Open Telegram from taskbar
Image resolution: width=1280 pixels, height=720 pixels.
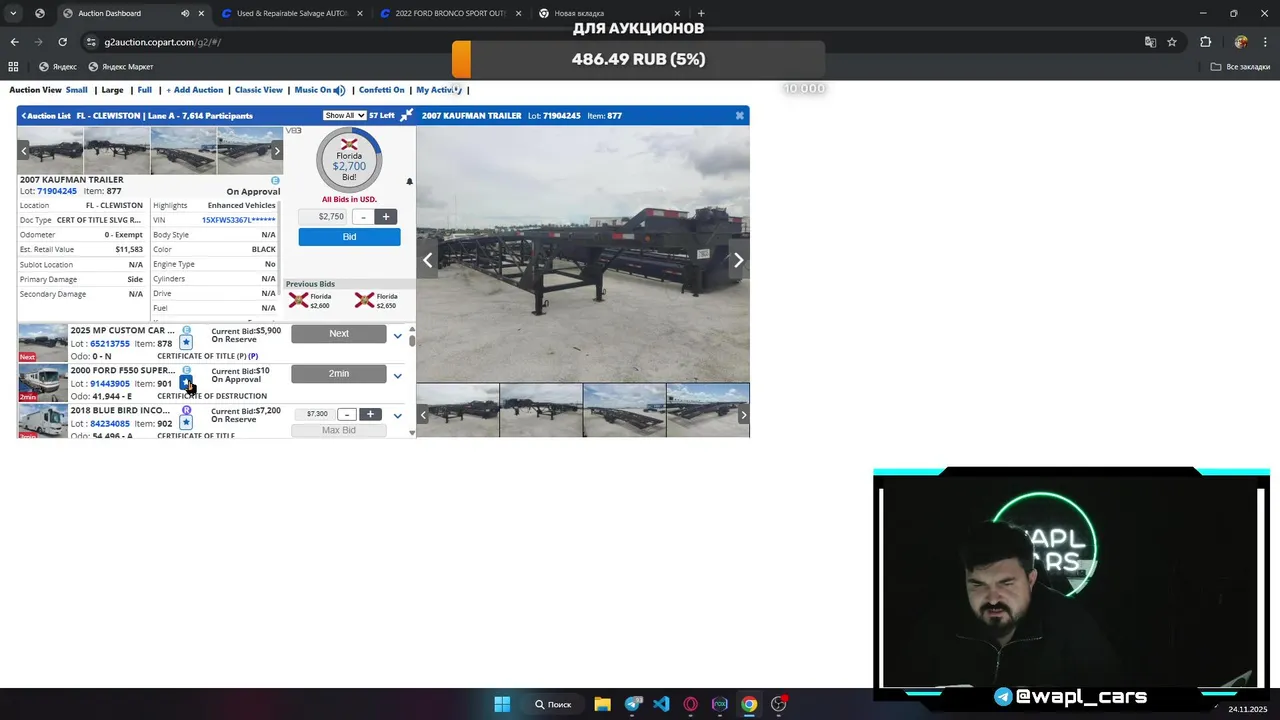click(632, 704)
